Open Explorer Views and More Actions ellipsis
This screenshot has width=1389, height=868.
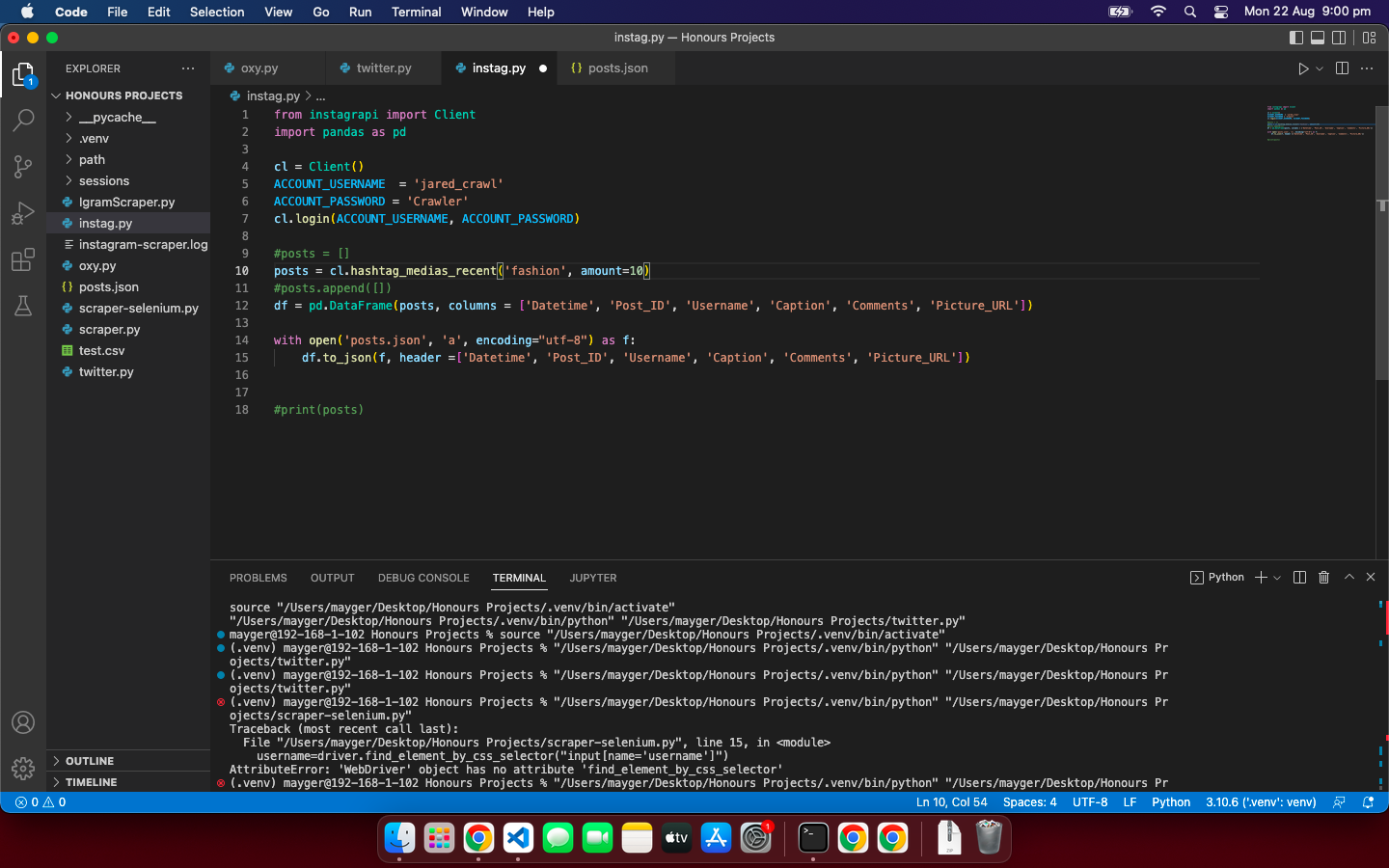[188, 68]
